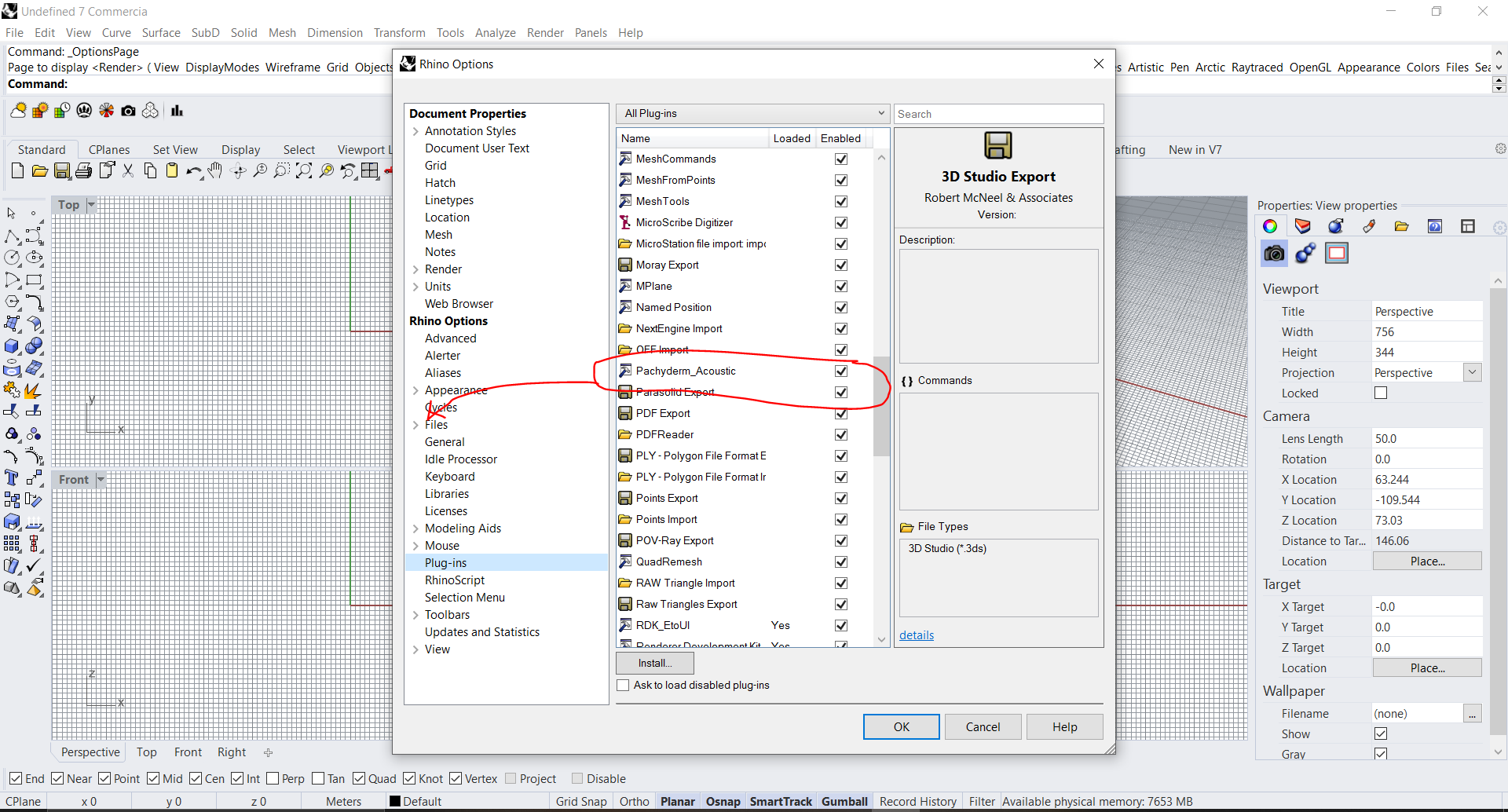Click the Properties color wheel tab icon
1508x812 pixels.
coord(1270,226)
